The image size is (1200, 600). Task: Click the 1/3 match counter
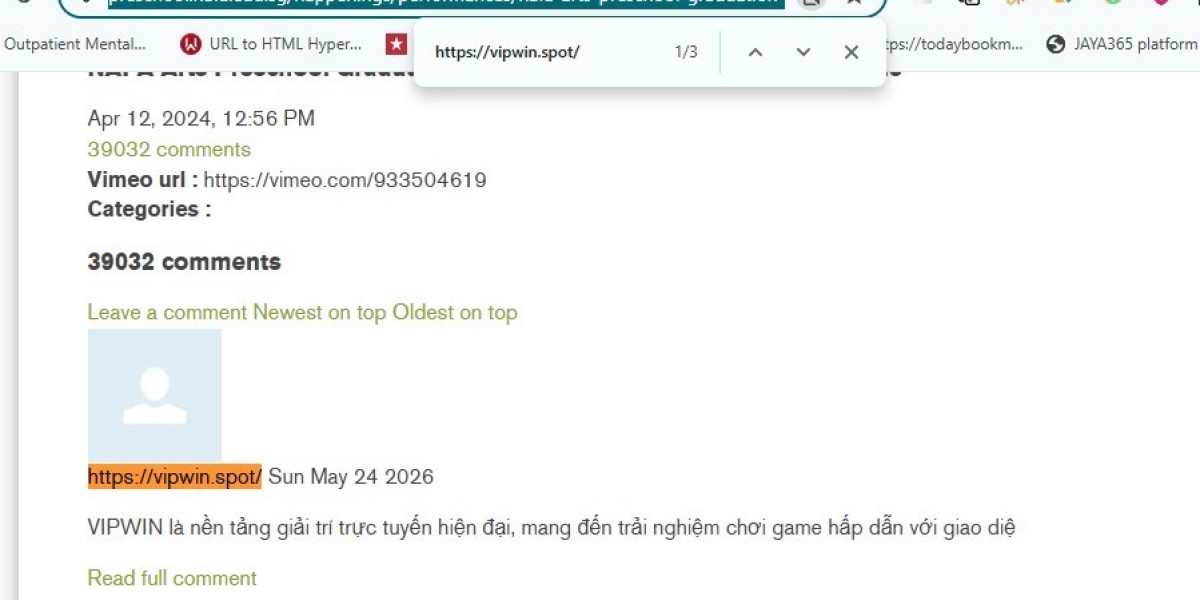tap(686, 52)
